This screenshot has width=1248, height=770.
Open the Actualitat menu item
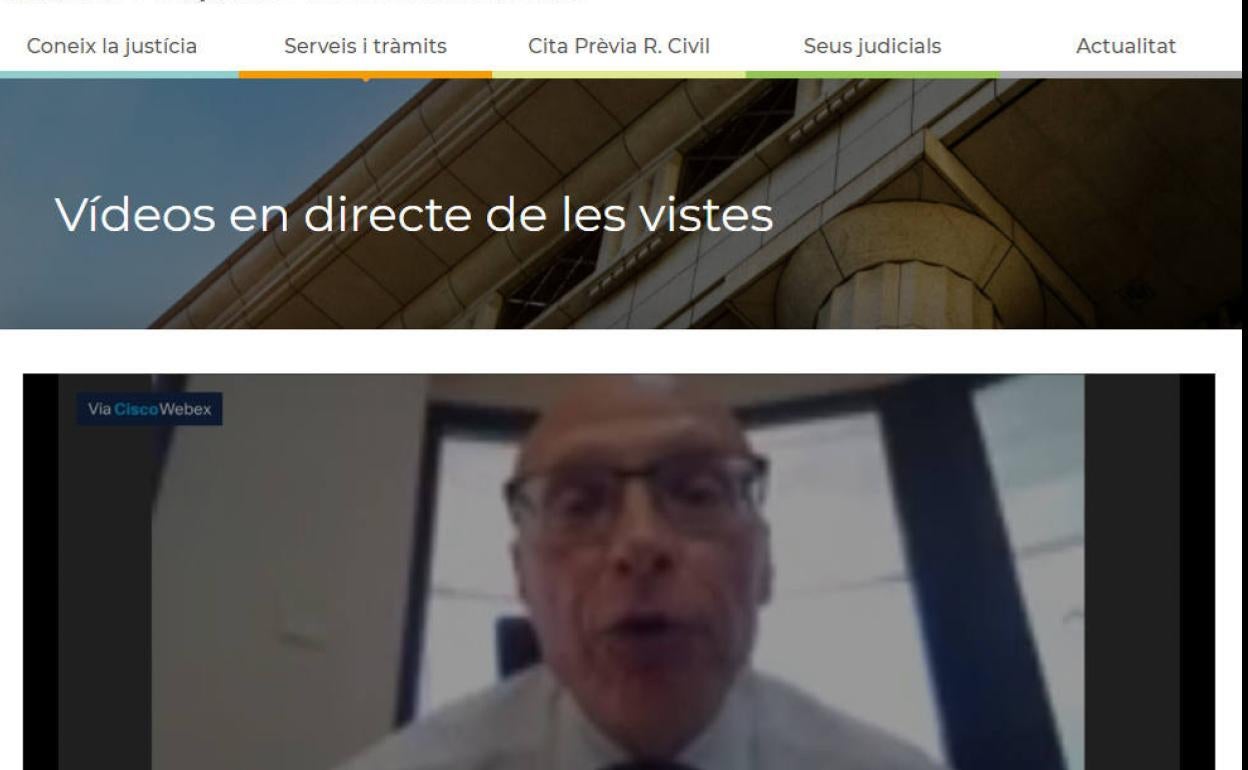[x=1126, y=46]
